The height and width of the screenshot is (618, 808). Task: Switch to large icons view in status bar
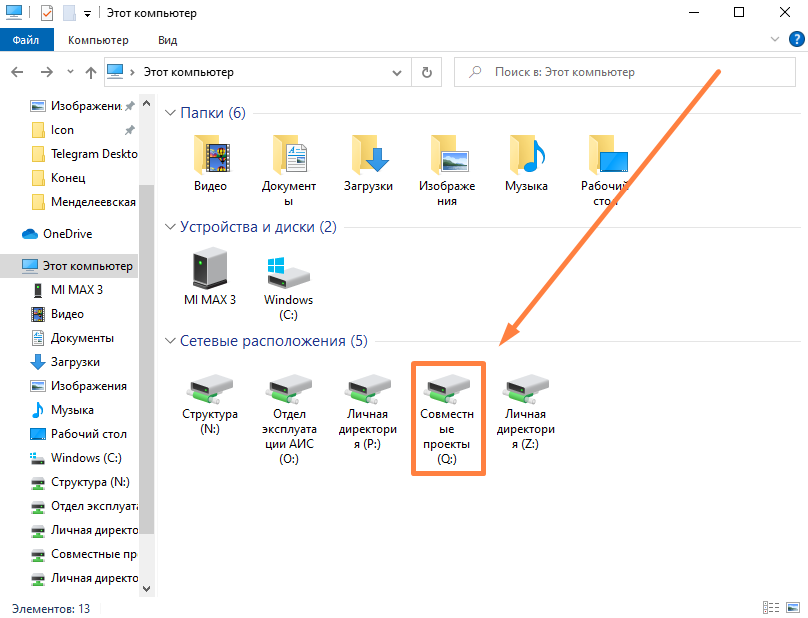(791, 607)
